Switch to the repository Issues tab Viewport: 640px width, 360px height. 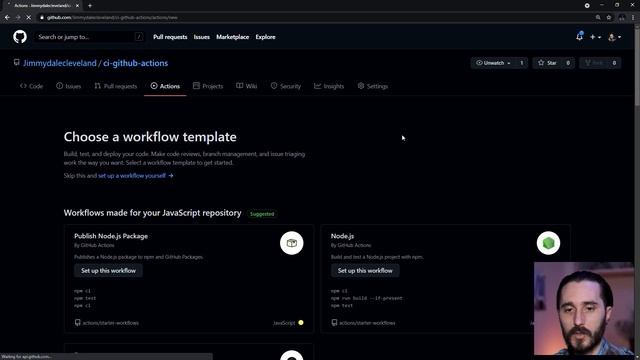point(69,86)
